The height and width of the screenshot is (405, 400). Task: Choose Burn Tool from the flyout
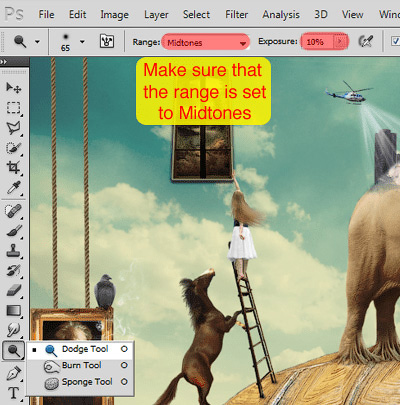pyautogui.click(x=80, y=366)
